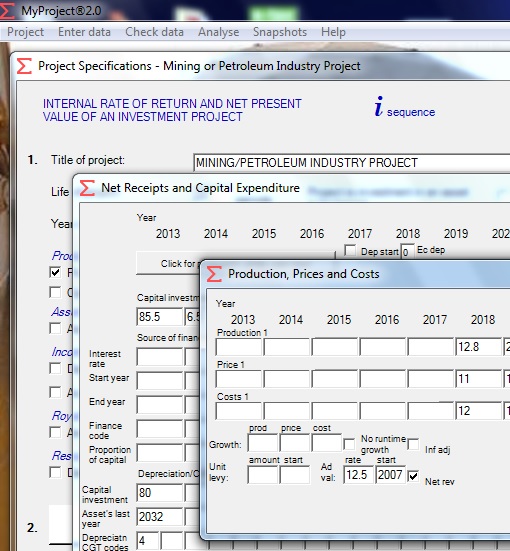Click Production 1 field for 2013
Viewport: 510px width, 551px height.
click(x=239, y=347)
